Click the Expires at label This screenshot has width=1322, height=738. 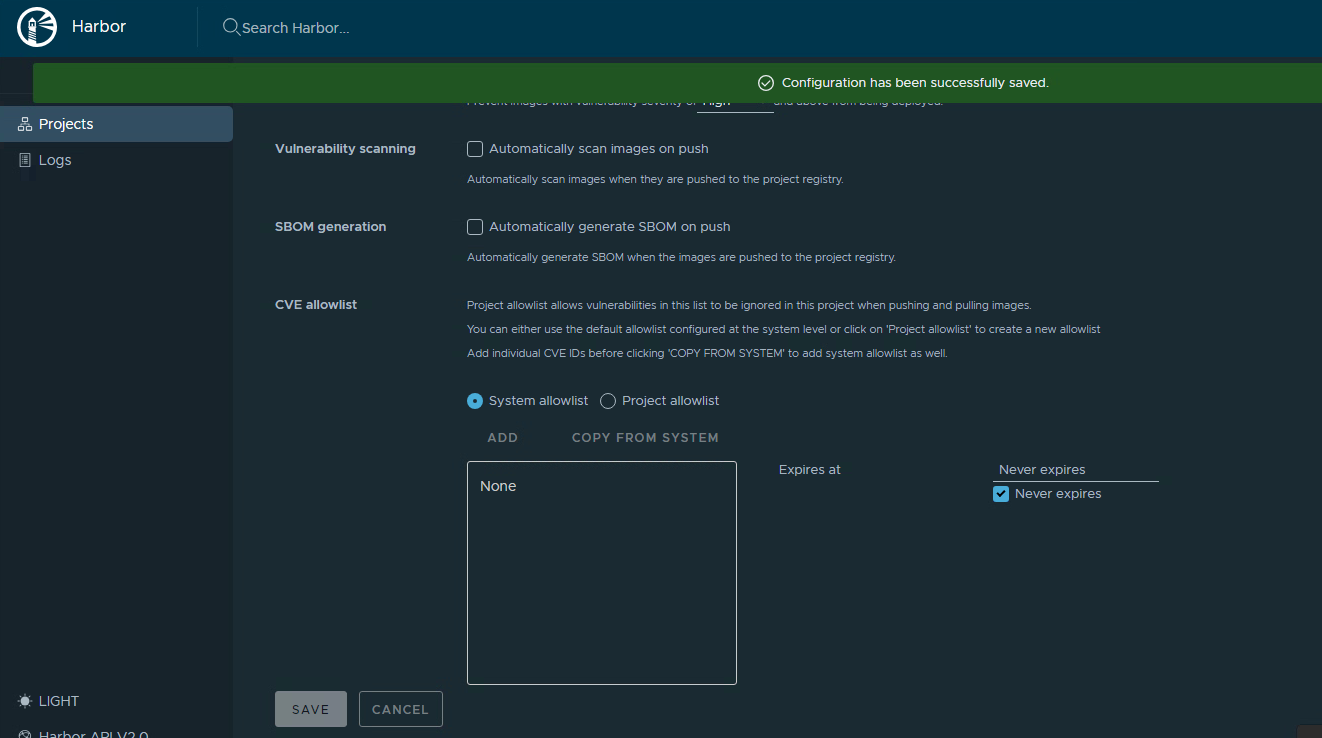pyautogui.click(x=810, y=470)
